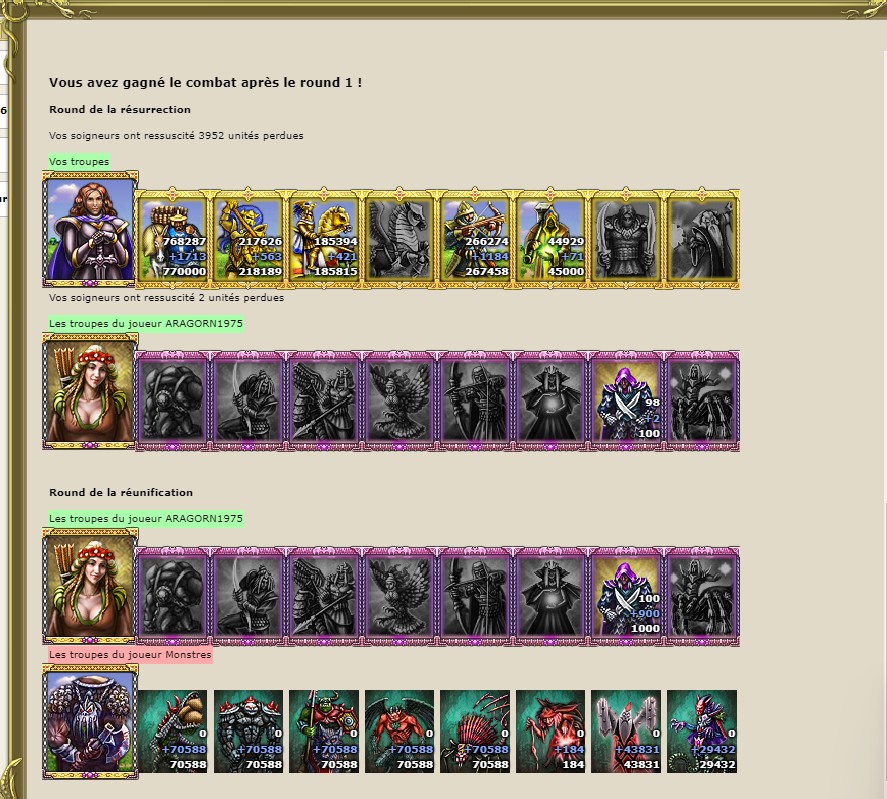Select the lizard monster unit 70588

pos(173,731)
